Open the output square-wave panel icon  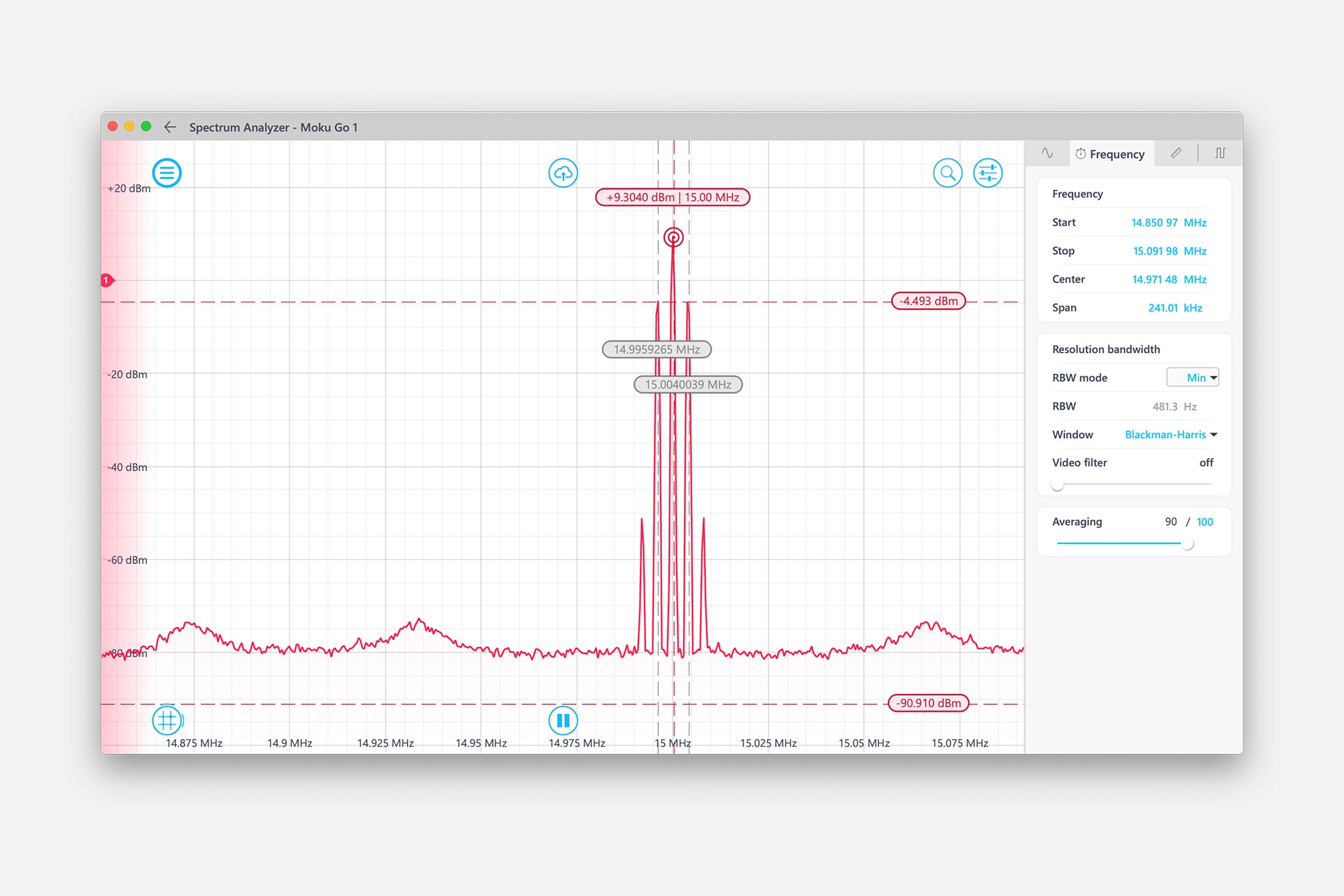tap(1219, 153)
